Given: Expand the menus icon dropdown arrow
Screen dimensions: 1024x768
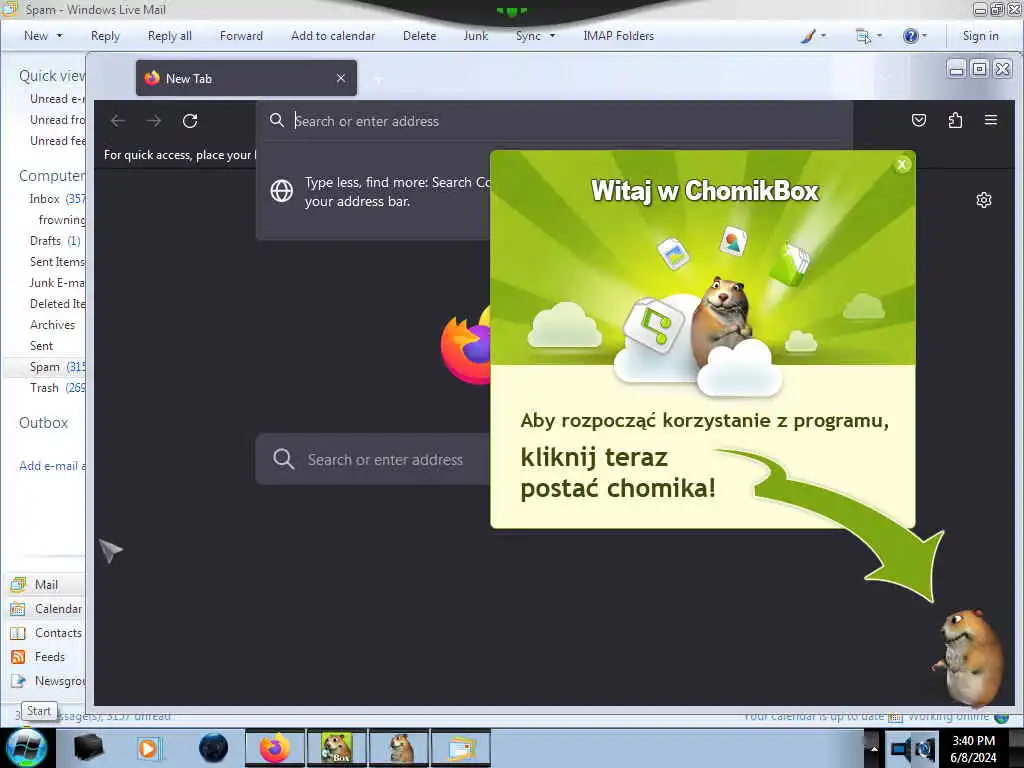Looking at the screenshot, I should pyautogui.click(x=880, y=36).
